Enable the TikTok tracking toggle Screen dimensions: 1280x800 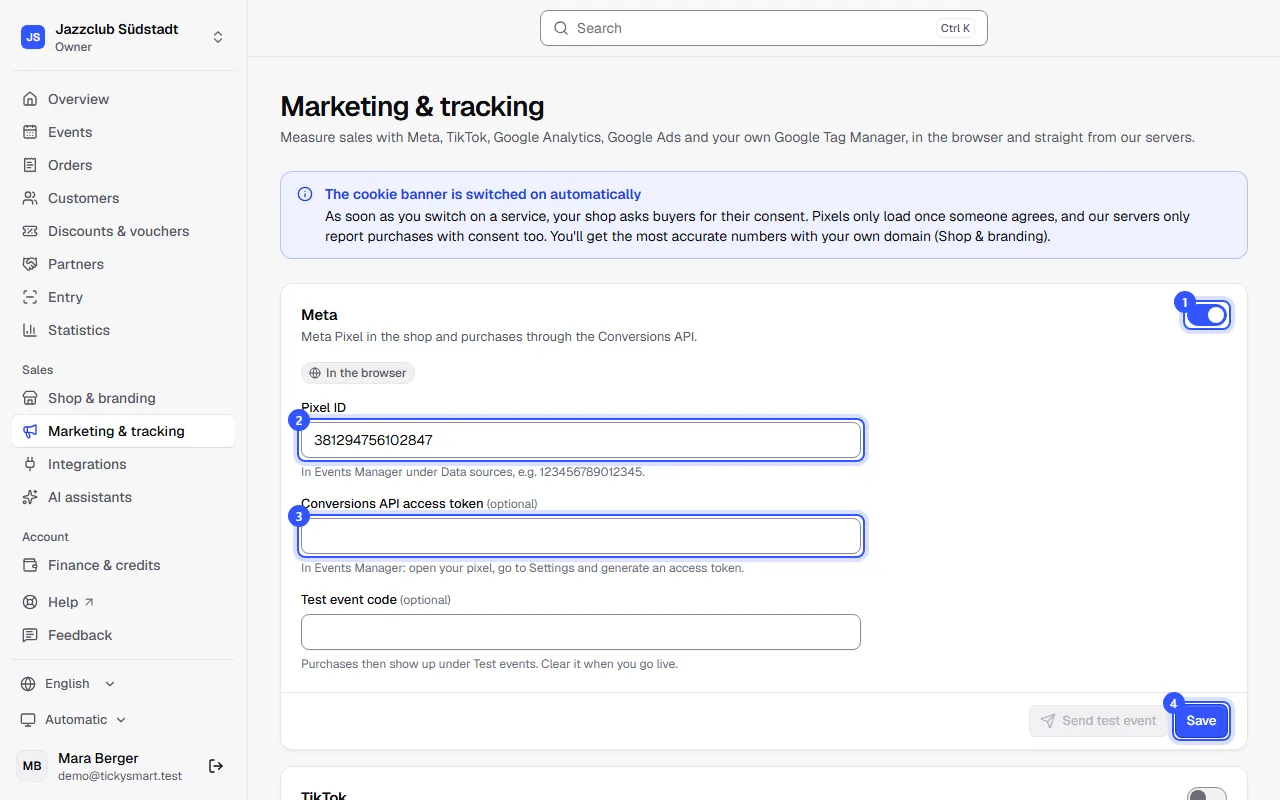[1207, 796]
